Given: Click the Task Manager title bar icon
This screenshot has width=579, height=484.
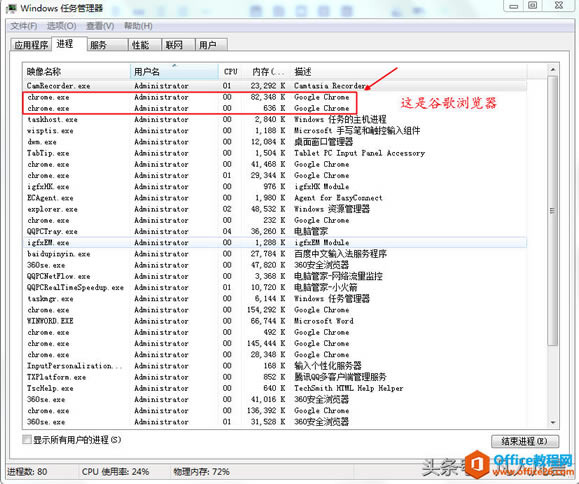Looking at the screenshot, I should (x=11, y=8).
